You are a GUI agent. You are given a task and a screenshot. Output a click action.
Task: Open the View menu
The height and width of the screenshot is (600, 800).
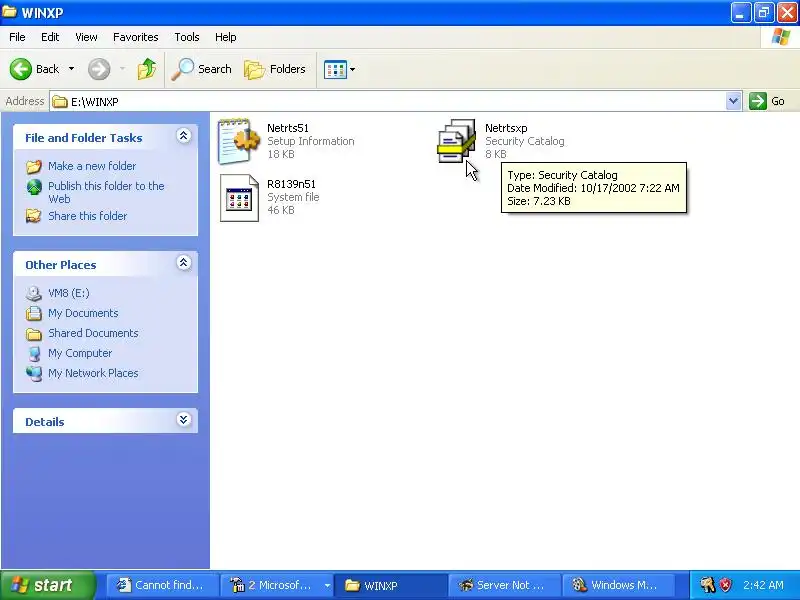coord(86,37)
